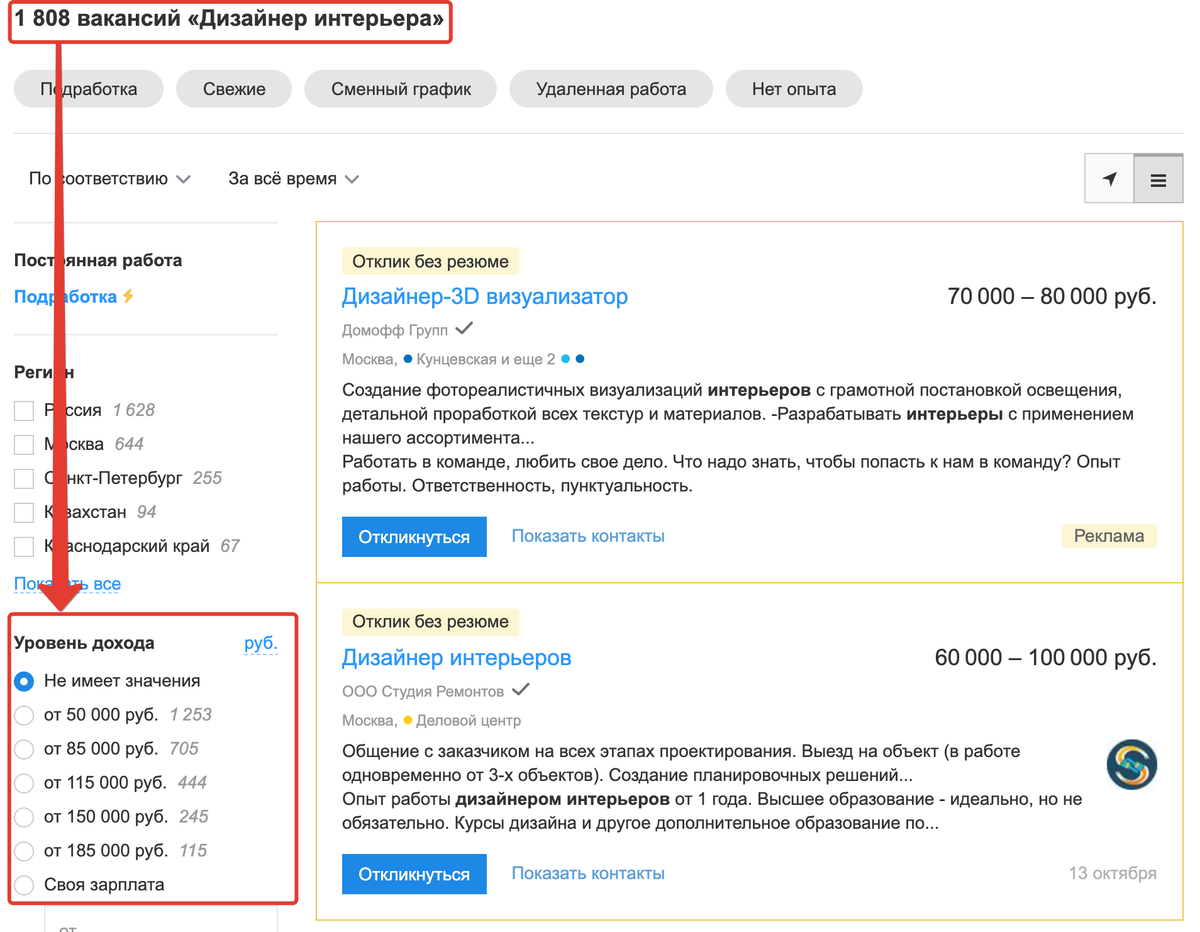Click verified checkmark next to Домофф Групп
The image size is (1200, 932).
click(464, 329)
